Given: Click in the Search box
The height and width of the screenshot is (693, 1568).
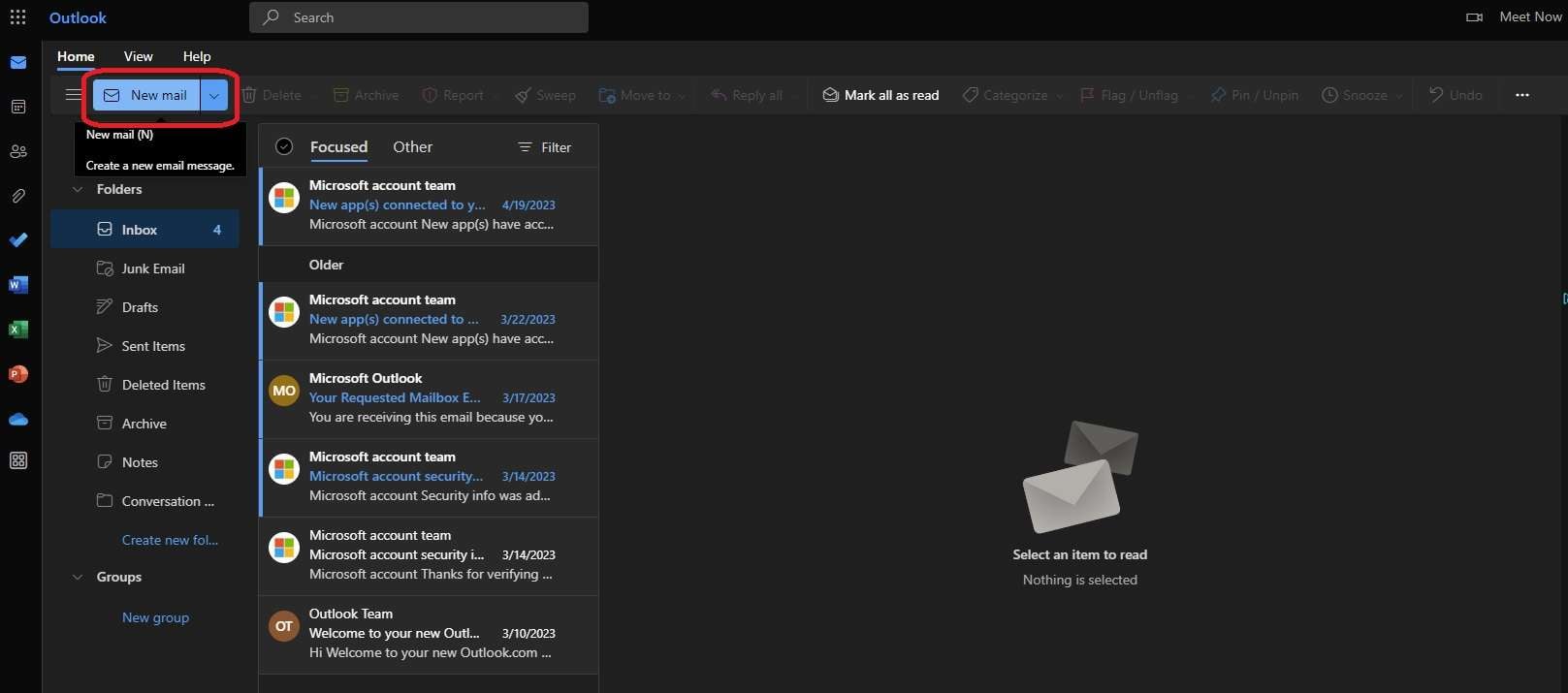Looking at the screenshot, I should (419, 17).
